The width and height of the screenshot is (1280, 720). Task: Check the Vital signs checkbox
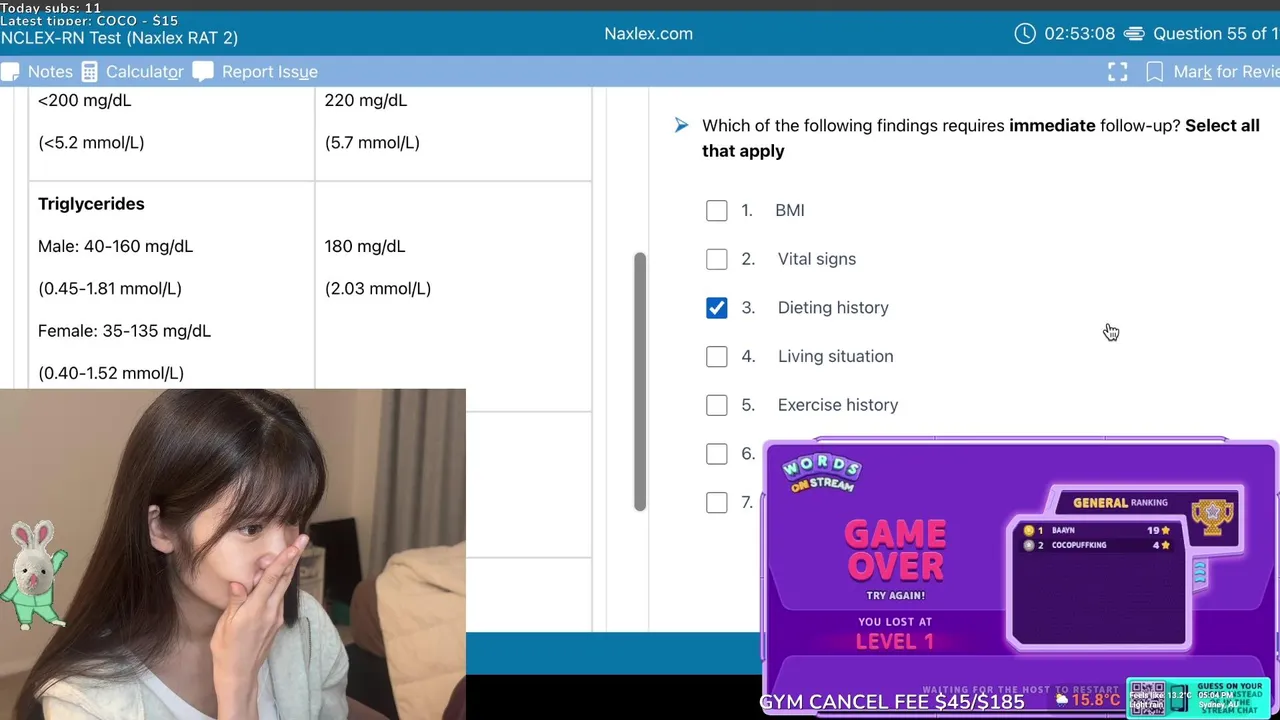pyautogui.click(x=717, y=260)
